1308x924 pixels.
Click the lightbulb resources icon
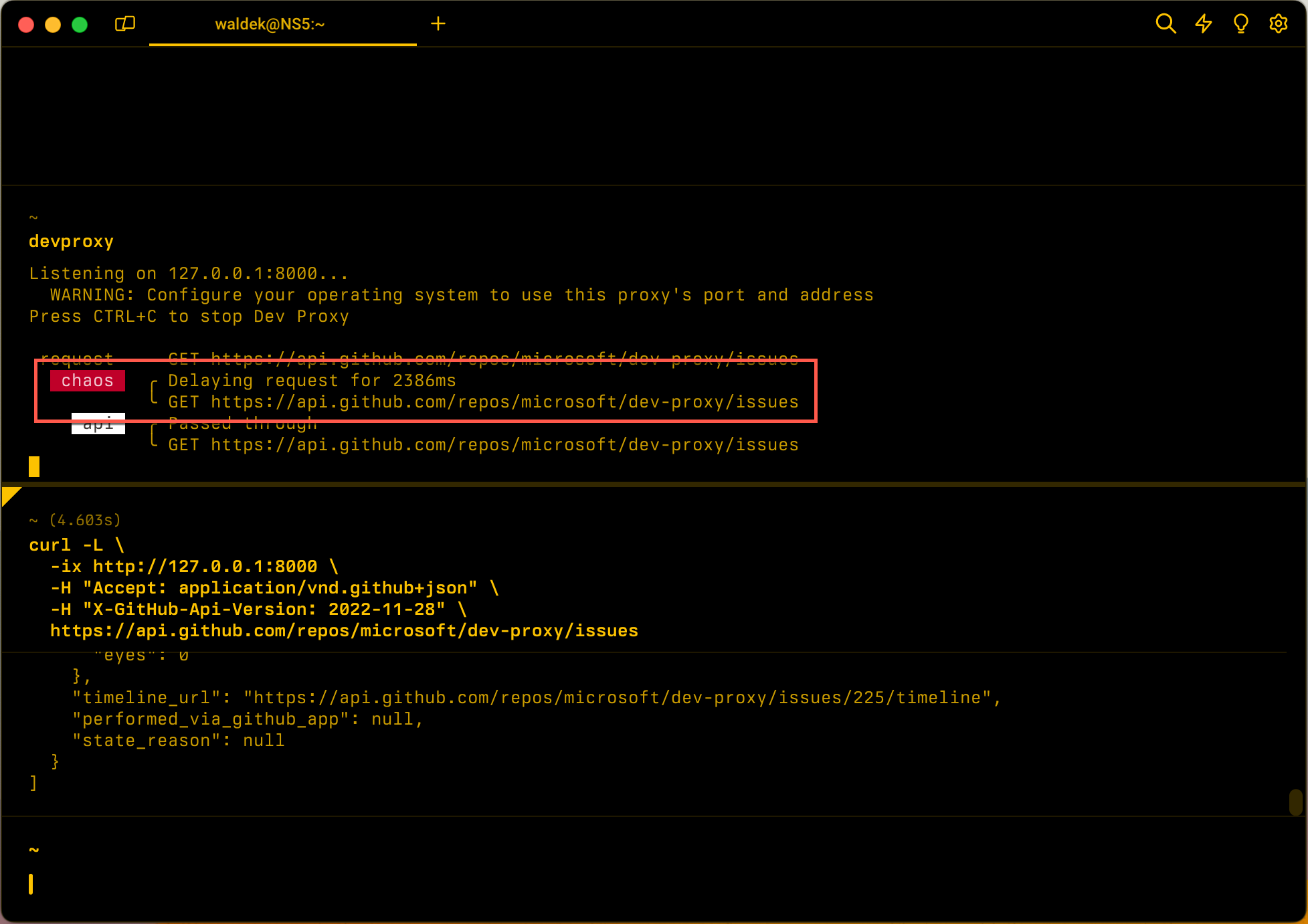(x=1240, y=24)
